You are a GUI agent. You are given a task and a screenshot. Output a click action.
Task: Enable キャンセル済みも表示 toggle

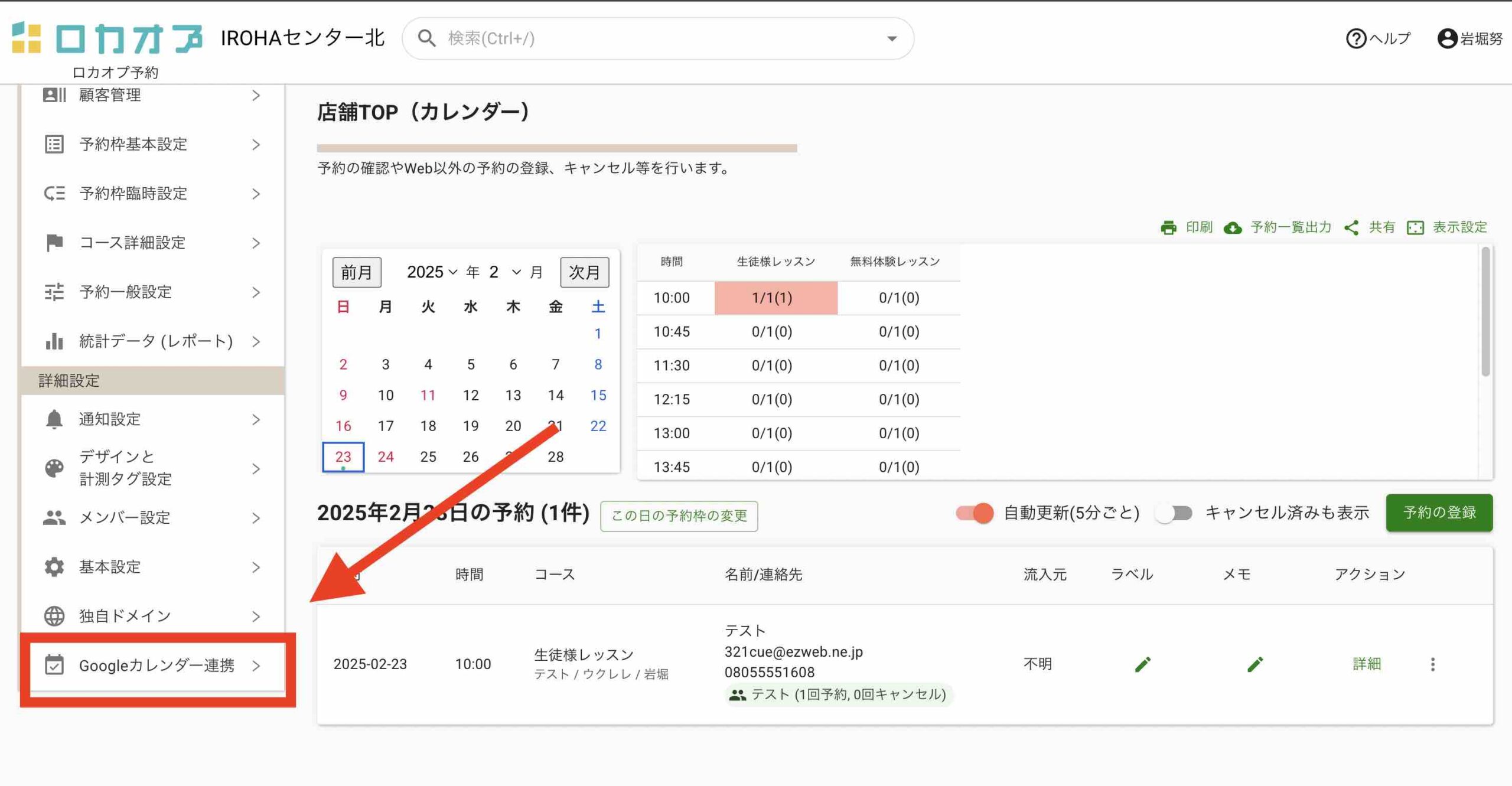click(x=1174, y=513)
